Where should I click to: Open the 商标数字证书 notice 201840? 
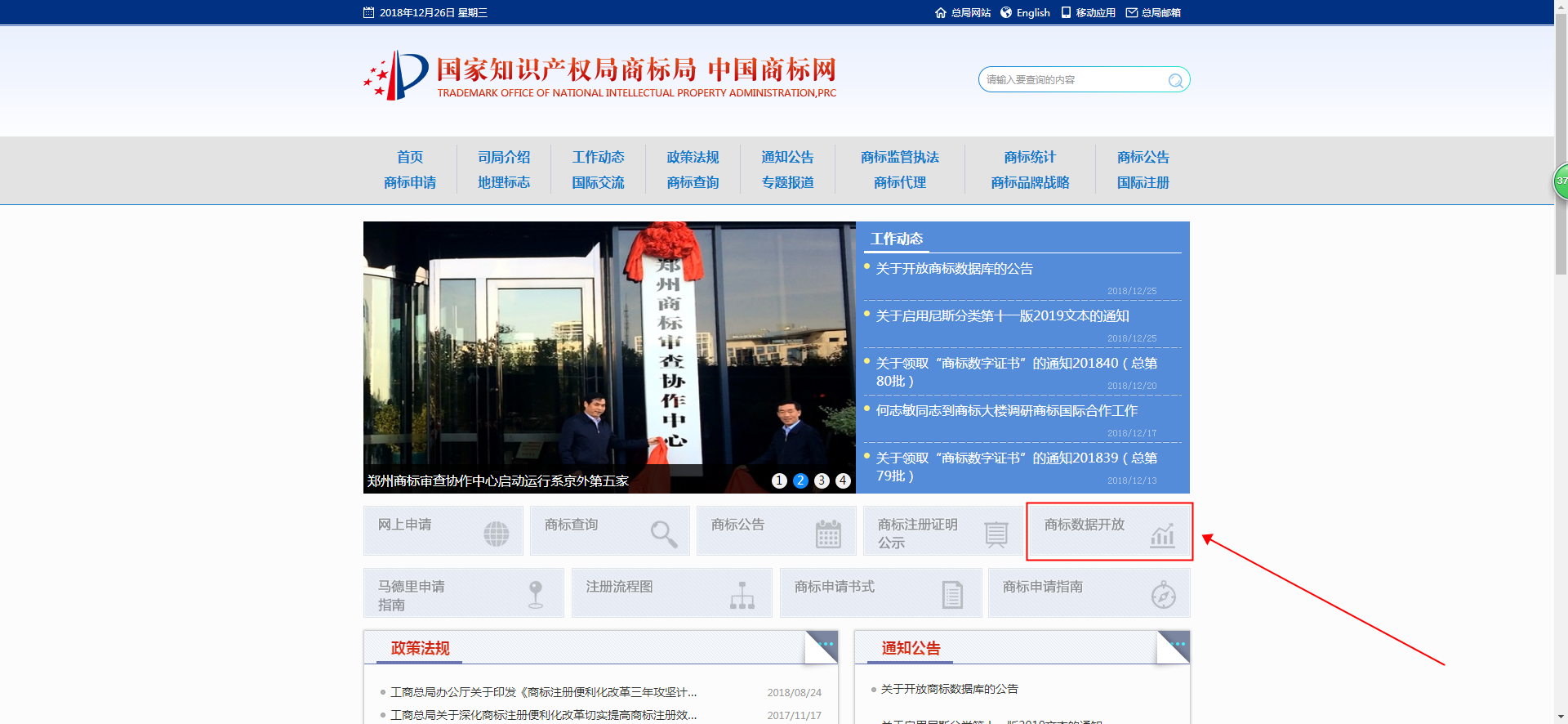pos(1016,372)
